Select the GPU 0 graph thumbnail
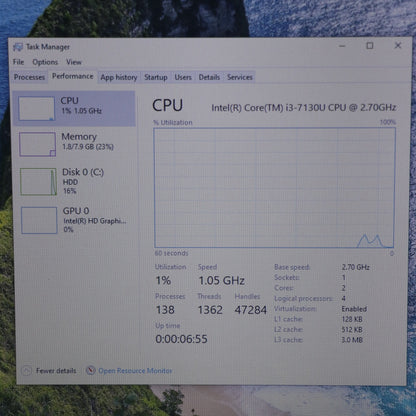This screenshot has width=416, height=416. (39, 220)
